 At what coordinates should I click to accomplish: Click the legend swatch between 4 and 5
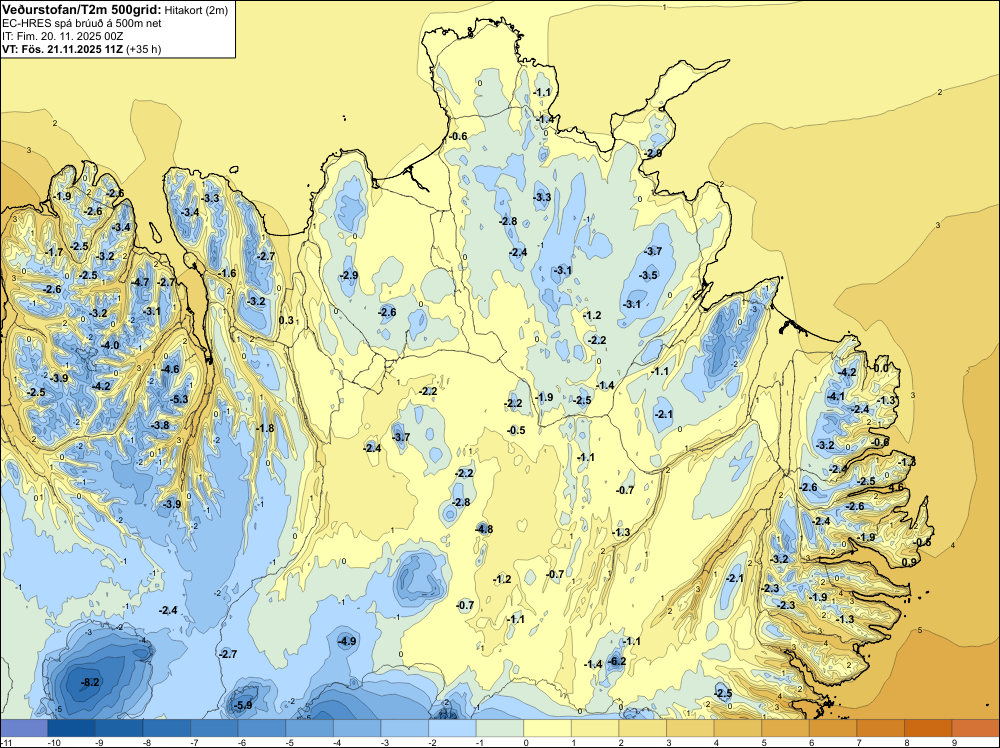click(x=738, y=728)
